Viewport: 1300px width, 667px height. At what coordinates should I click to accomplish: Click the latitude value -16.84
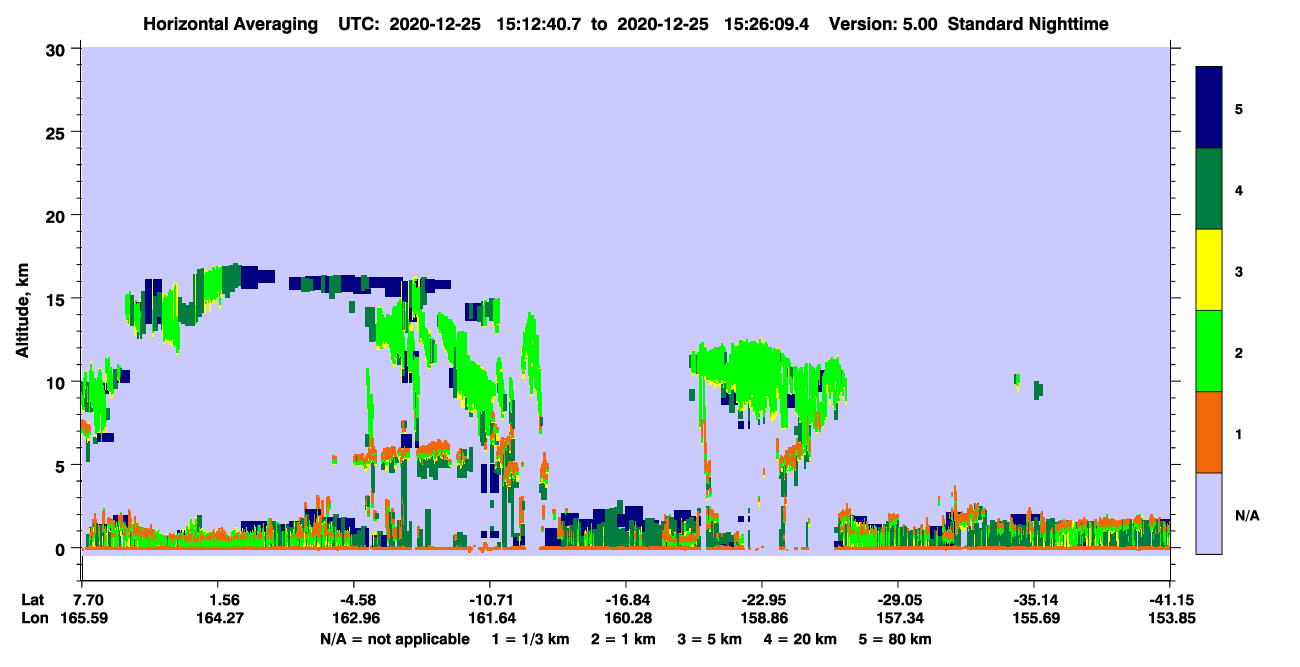[x=626, y=600]
